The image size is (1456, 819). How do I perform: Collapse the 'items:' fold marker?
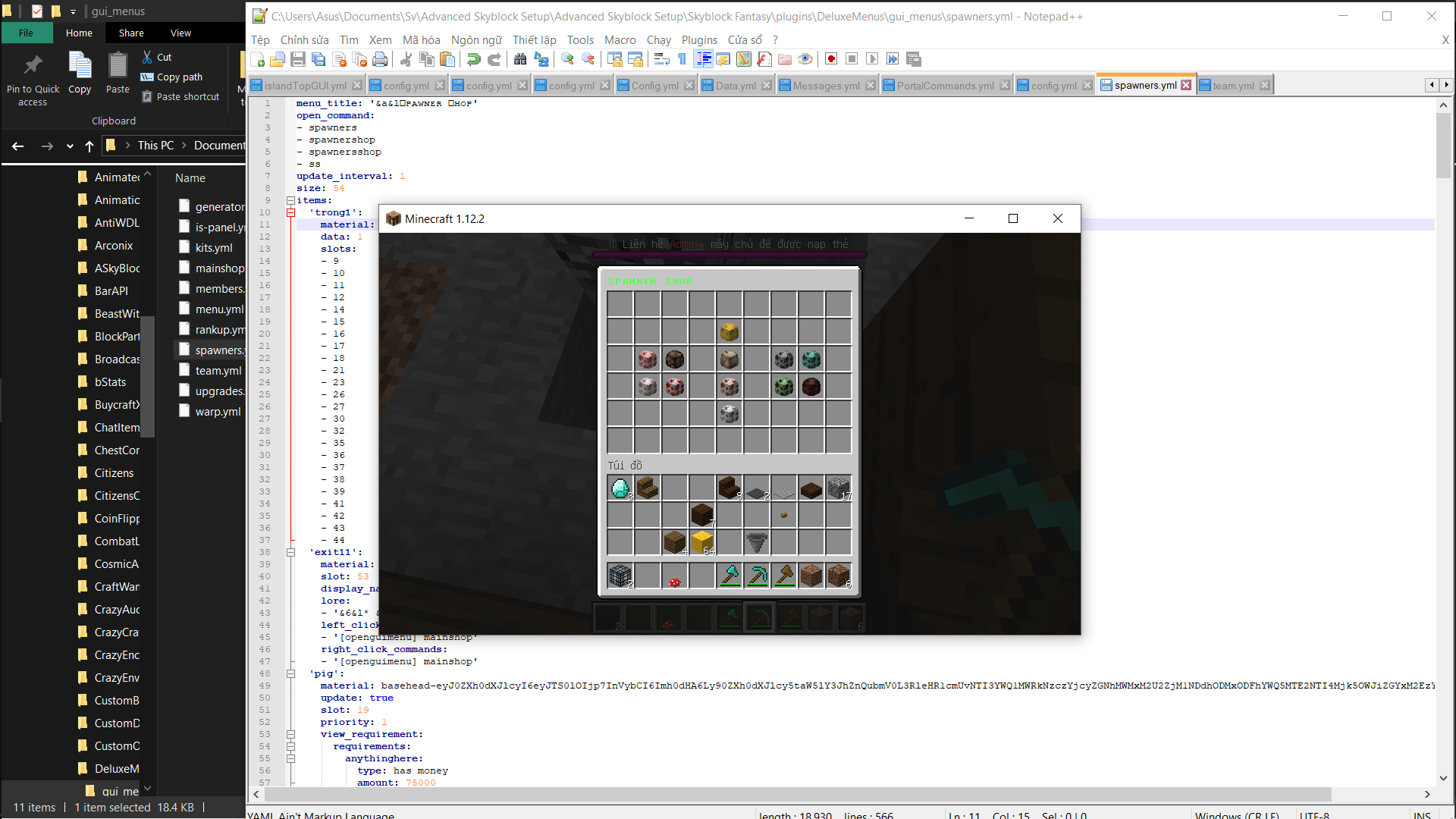tap(290, 201)
